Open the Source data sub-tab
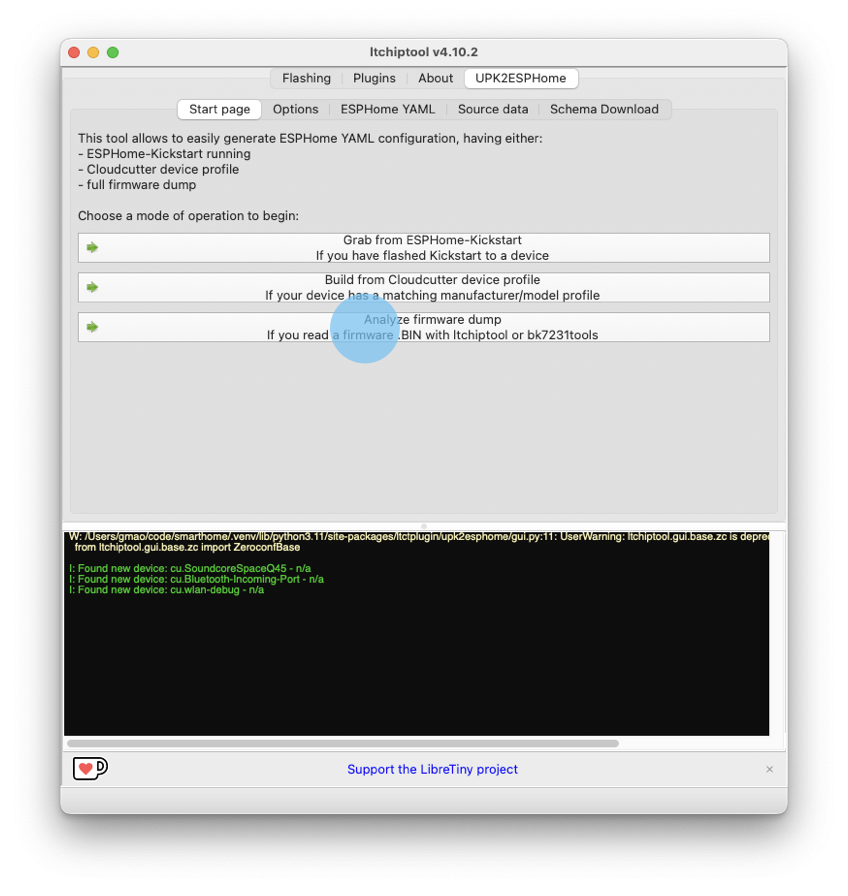Image resolution: width=848 pixels, height=896 pixels. click(x=492, y=109)
